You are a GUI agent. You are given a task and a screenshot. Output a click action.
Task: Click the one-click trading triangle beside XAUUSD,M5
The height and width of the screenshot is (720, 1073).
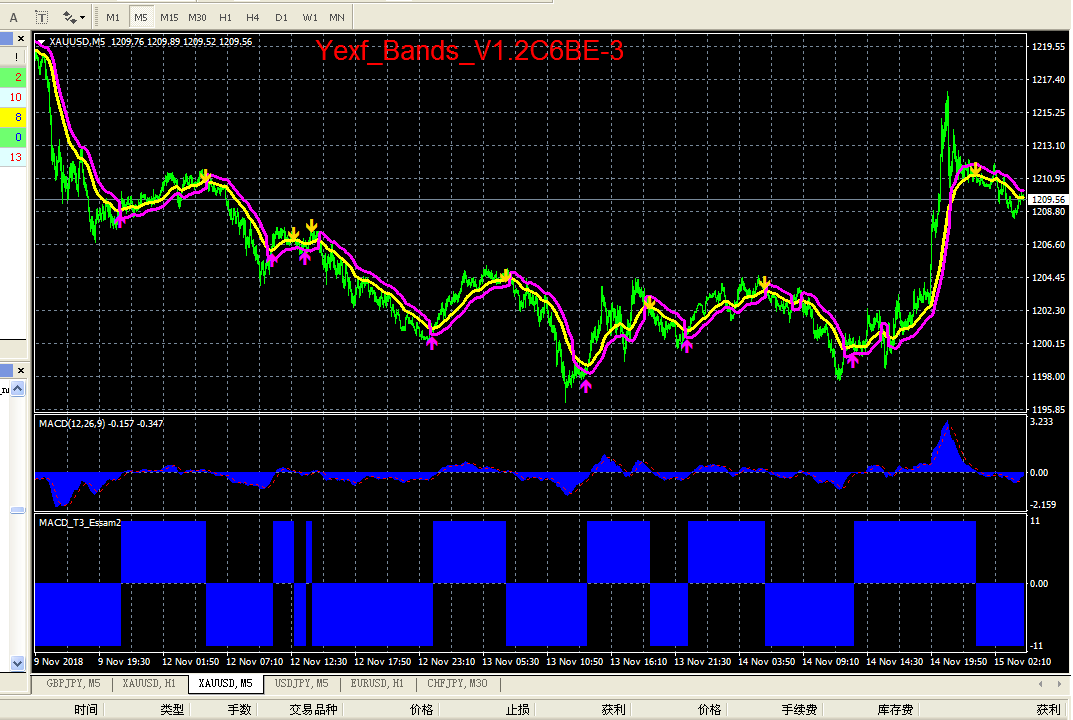(x=42, y=42)
